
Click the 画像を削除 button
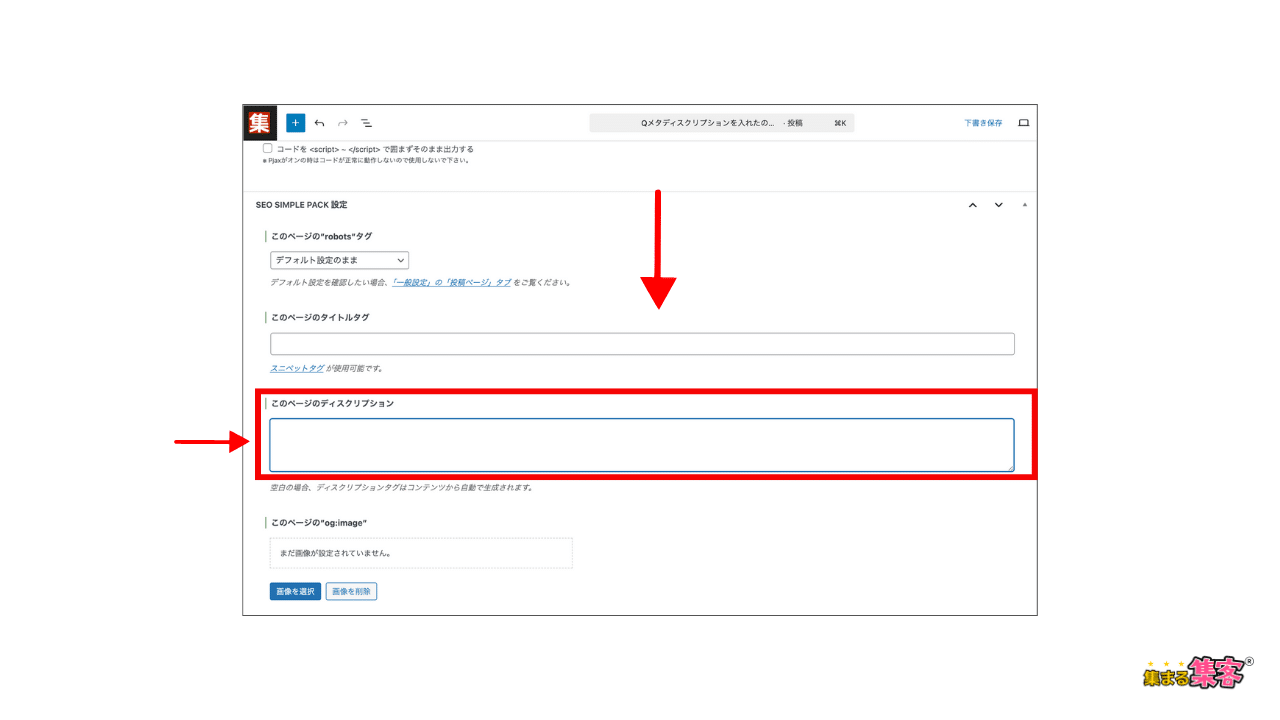[351, 592]
